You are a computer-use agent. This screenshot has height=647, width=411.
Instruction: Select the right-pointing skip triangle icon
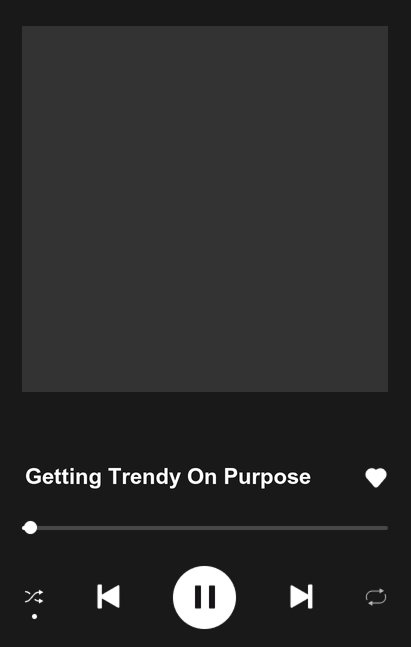(301, 597)
